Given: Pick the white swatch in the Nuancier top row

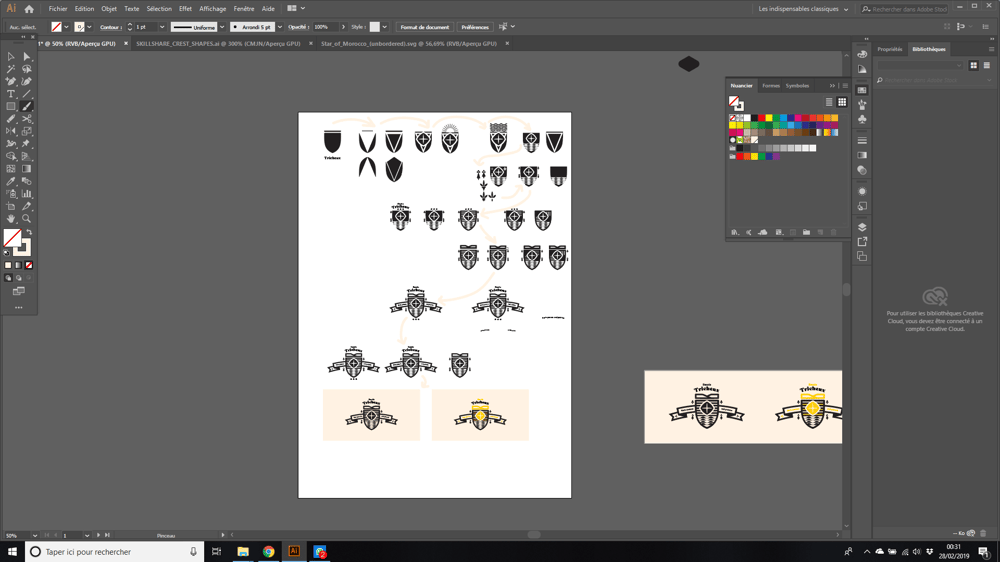Looking at the screenshot, I should (x=747, y=118).
